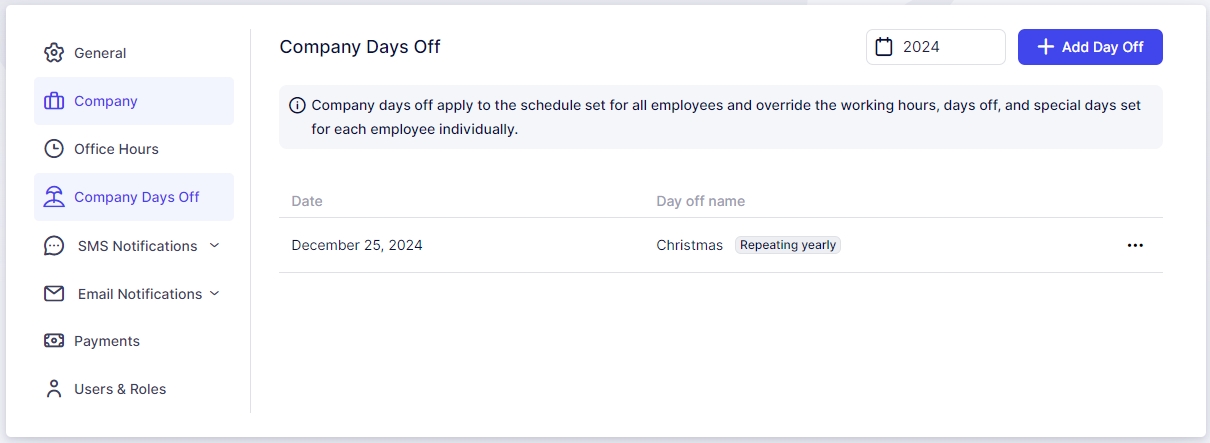Click the info icon in the notice banner

pos(297,105)
